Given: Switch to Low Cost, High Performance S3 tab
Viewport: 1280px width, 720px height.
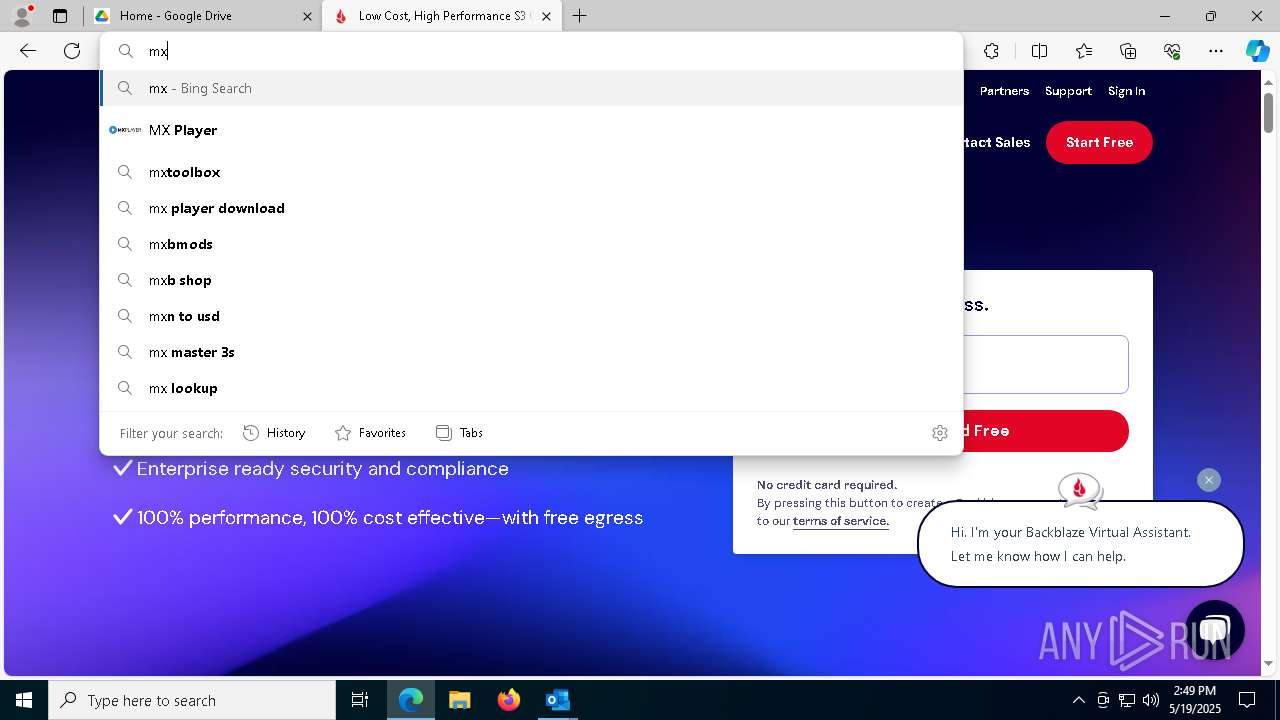Looking at the screenshot, I should (x=440, y=16).
